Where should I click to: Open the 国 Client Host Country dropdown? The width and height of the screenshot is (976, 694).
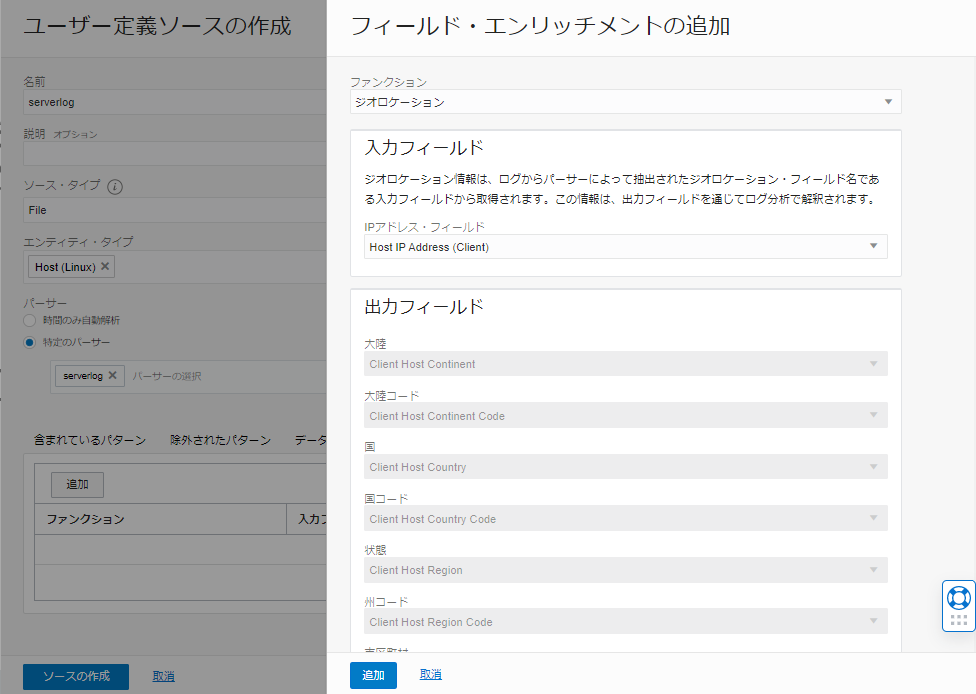point(625,467)
